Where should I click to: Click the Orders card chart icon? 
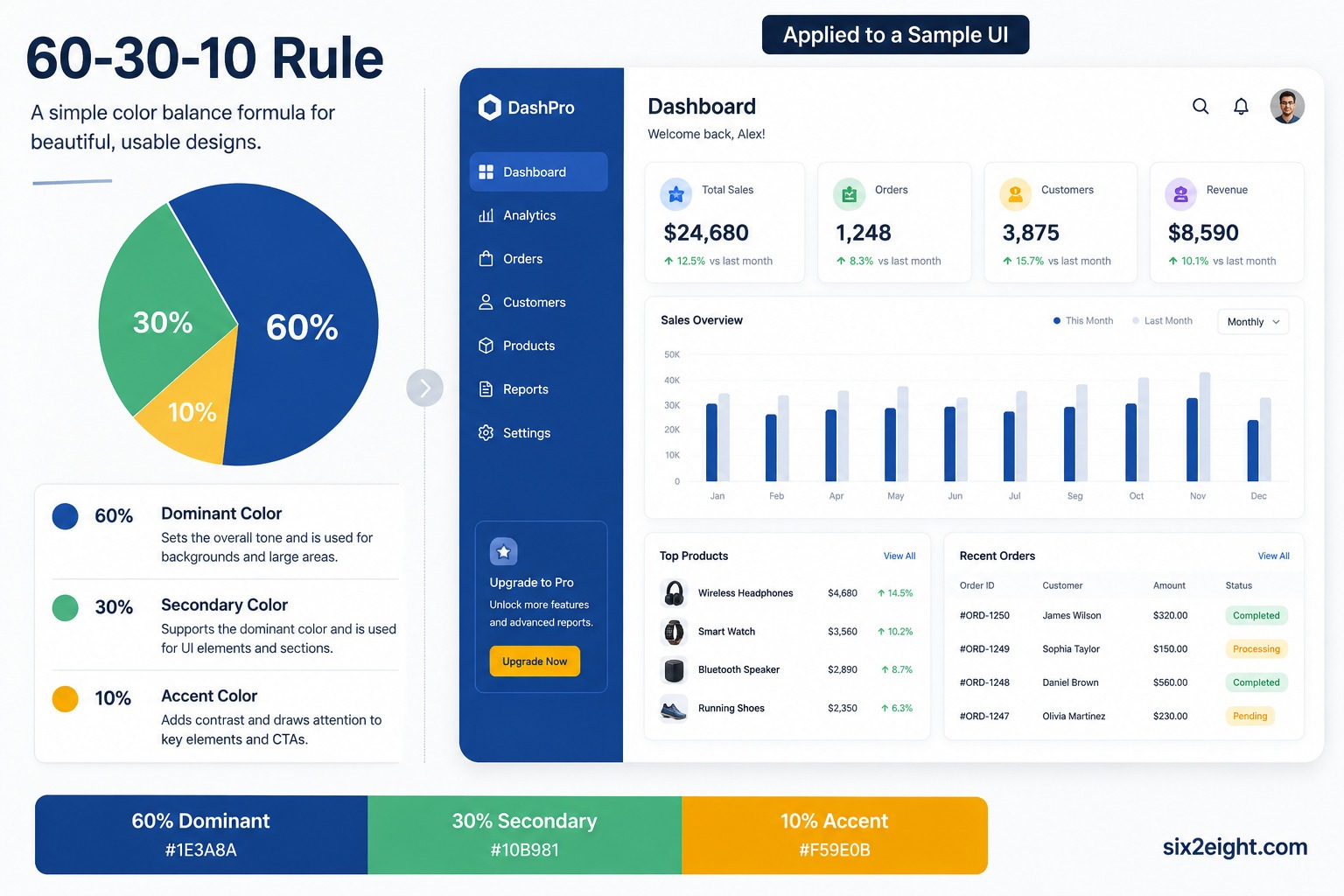tap(849, 194)
